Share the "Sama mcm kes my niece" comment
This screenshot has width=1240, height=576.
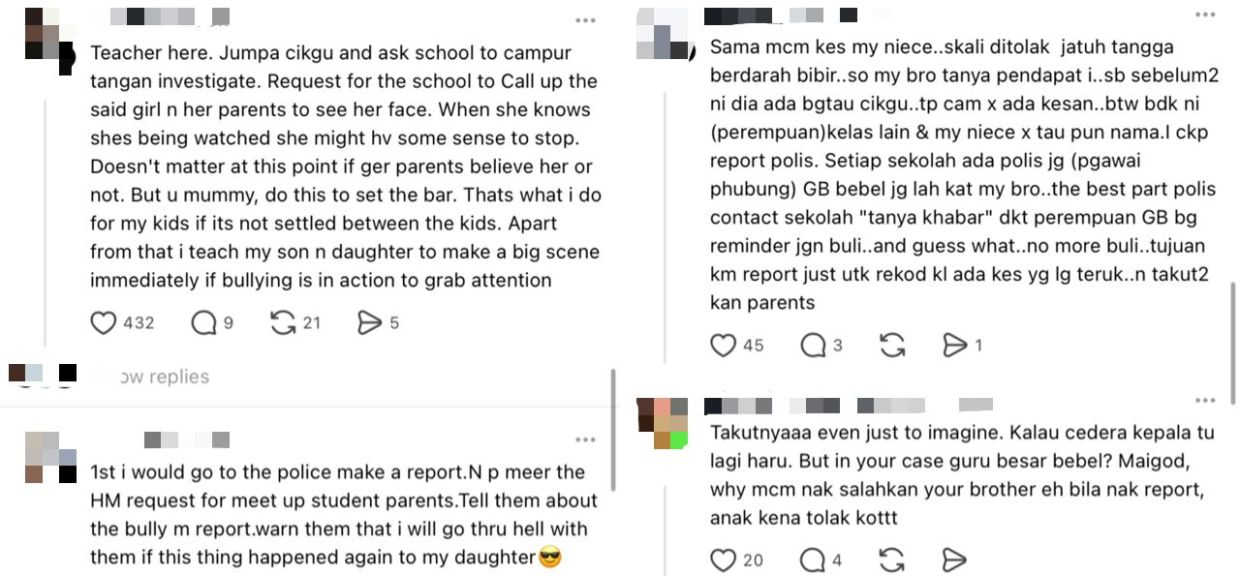click(x=955, y=345)
